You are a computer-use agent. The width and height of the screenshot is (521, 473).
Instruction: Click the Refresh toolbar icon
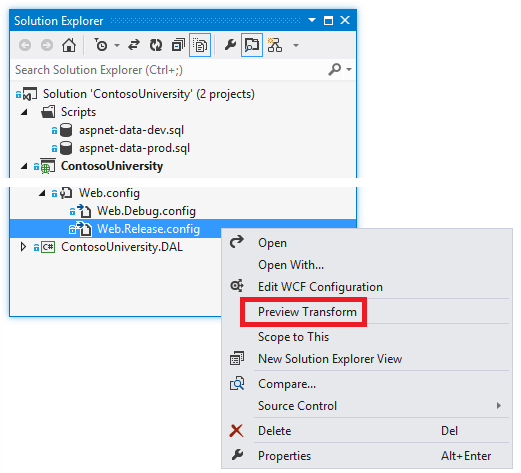(x=156, y=45)
